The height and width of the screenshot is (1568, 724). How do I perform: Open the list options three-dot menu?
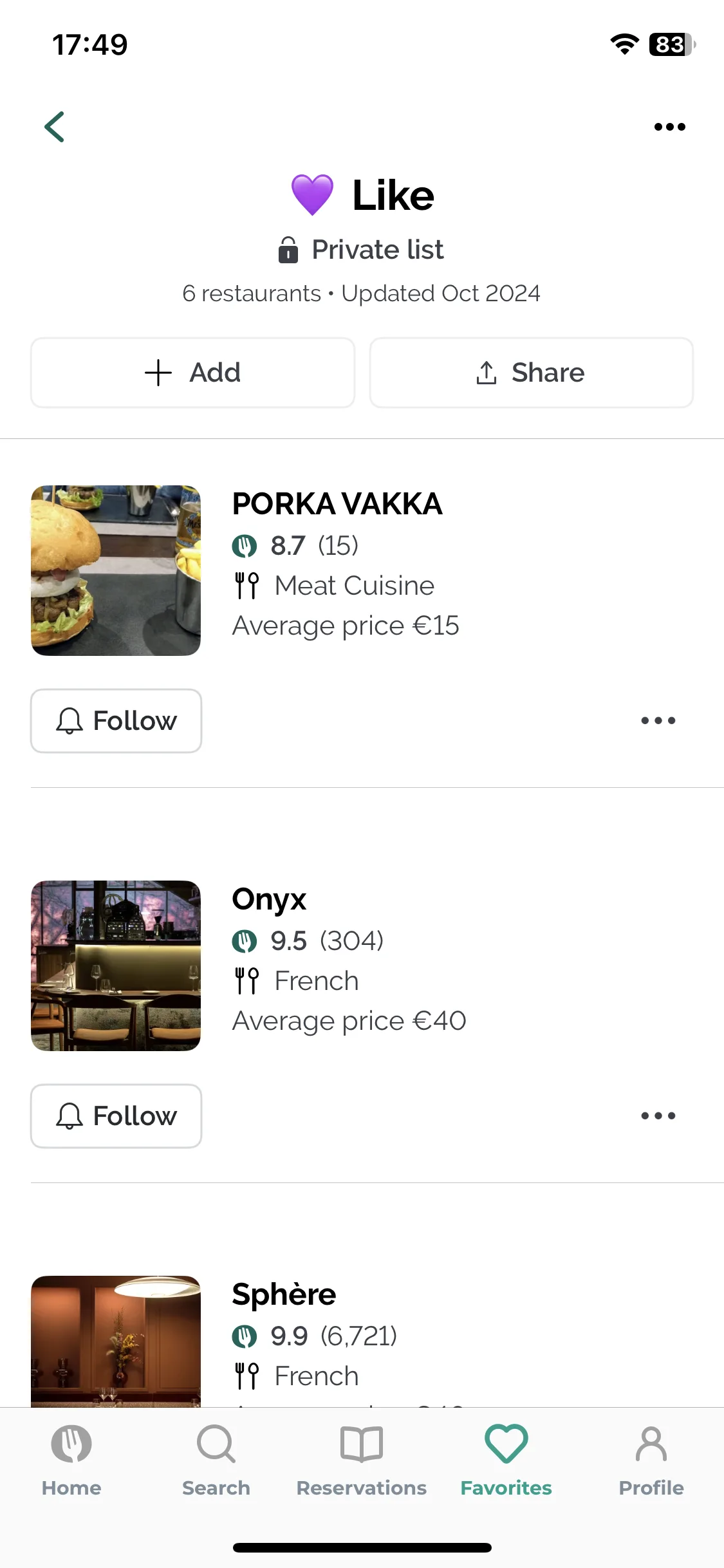click(669, 127)
